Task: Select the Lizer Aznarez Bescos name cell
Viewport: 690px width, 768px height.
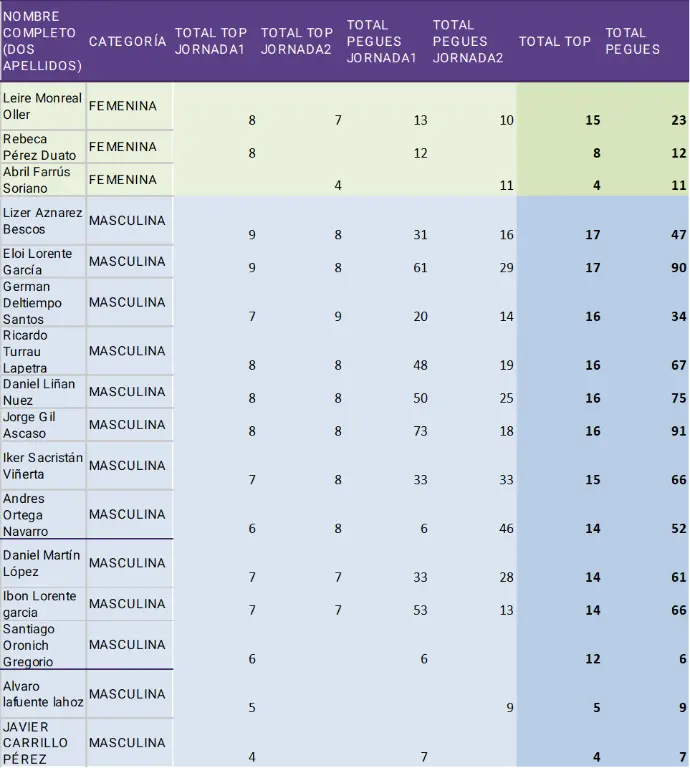Action: coord(42,221)
